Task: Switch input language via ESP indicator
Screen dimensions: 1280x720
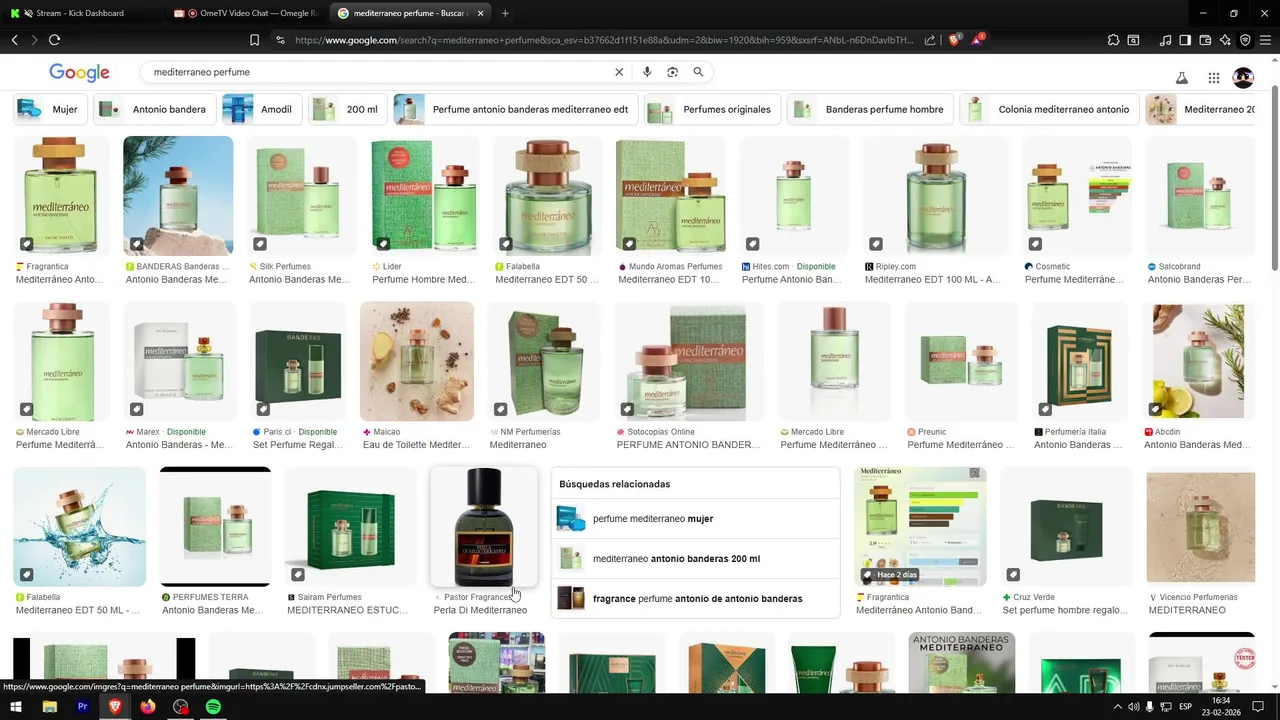Action: pyautogui.click(x=1186, y=707)
